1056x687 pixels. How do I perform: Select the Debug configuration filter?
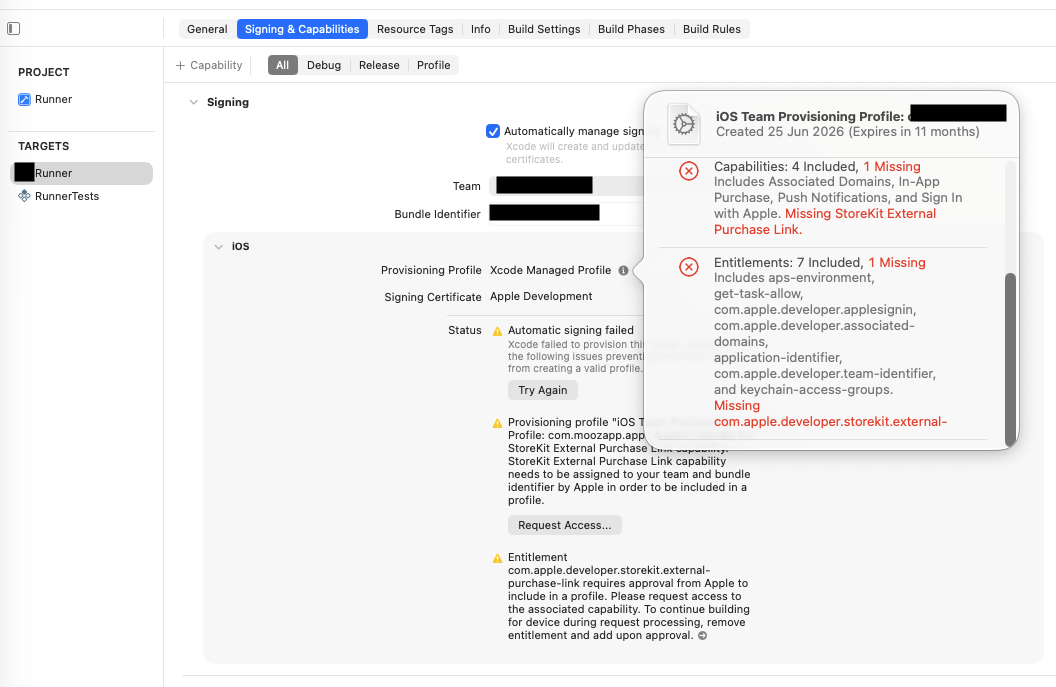click(324, 65)
